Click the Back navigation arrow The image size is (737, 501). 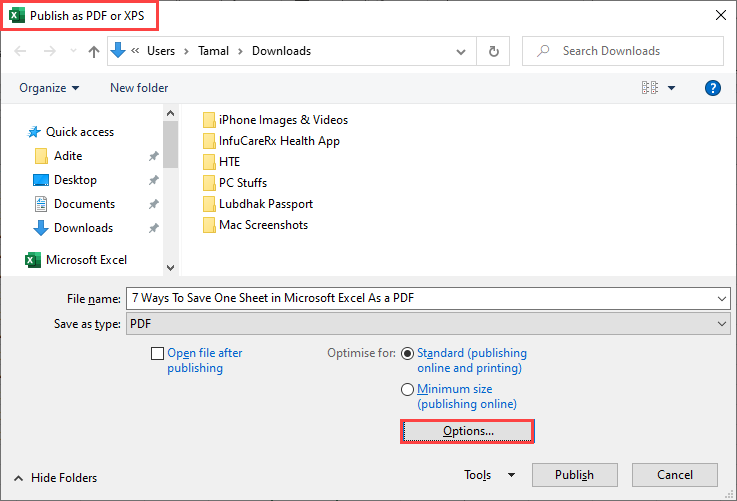click(x=20, y=51)
